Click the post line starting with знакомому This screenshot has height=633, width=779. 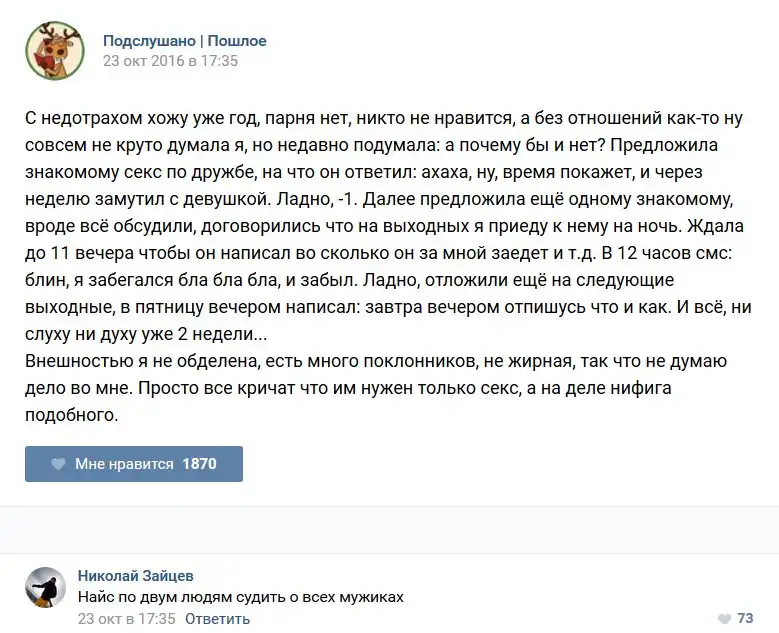tap(375, 145)
